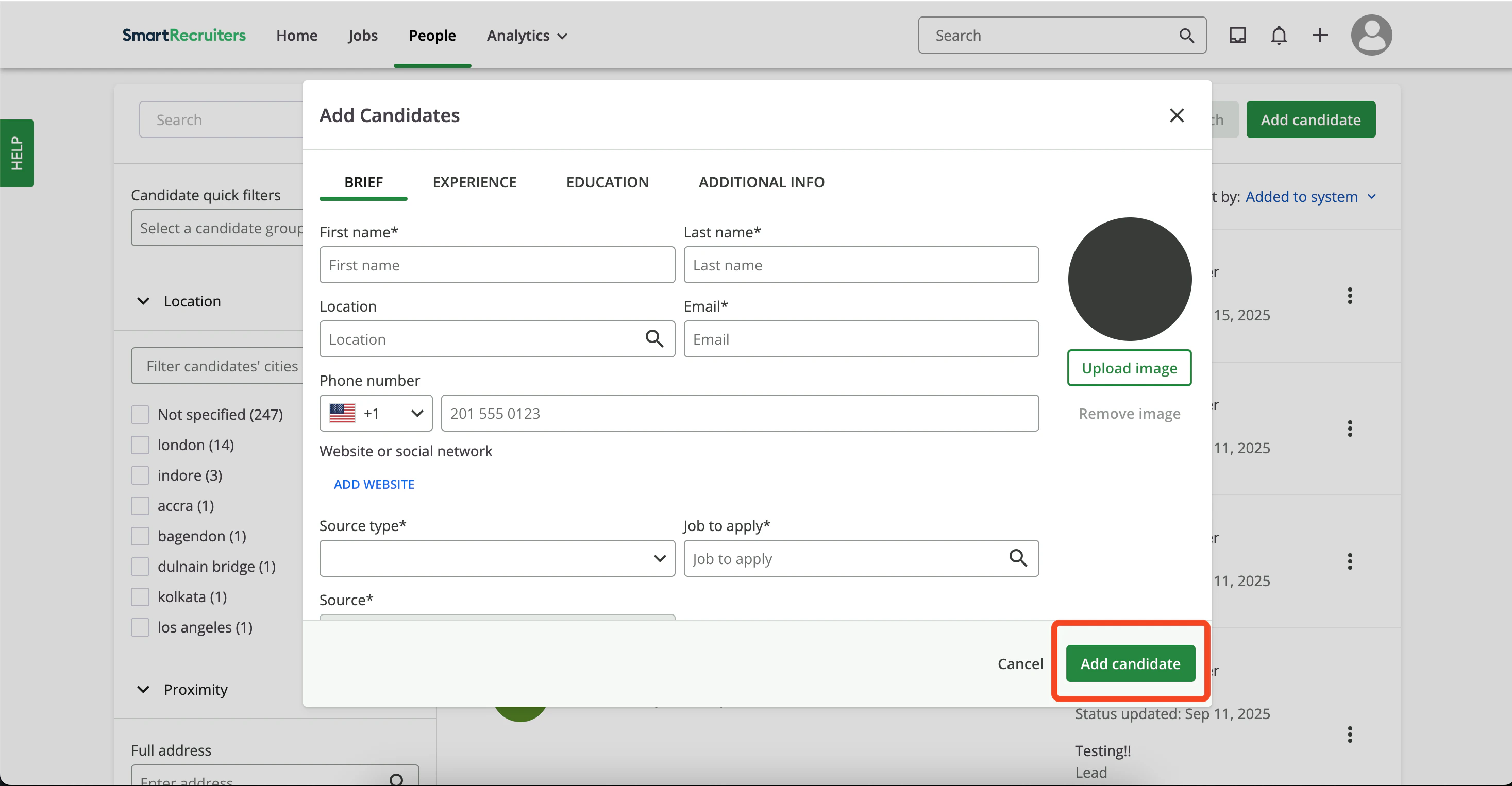The width and height of the screenshot is (1512, 786).
Task: Close the Add Candidates dialog
Action: tap(1177, 115)
